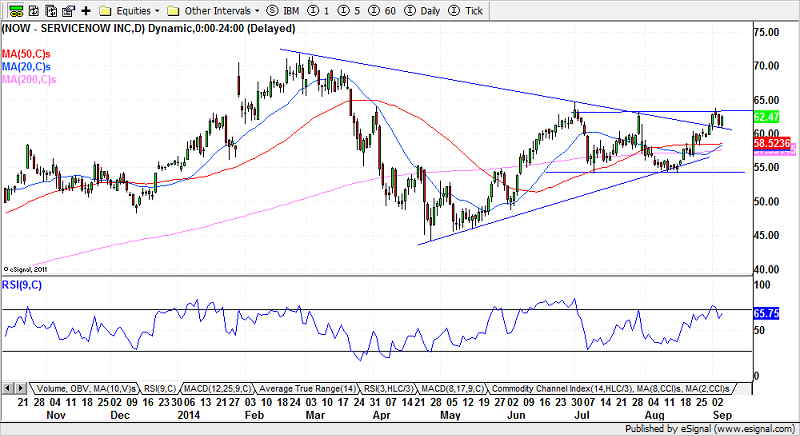Click the green linked-windows icon in toolbar

16,10
